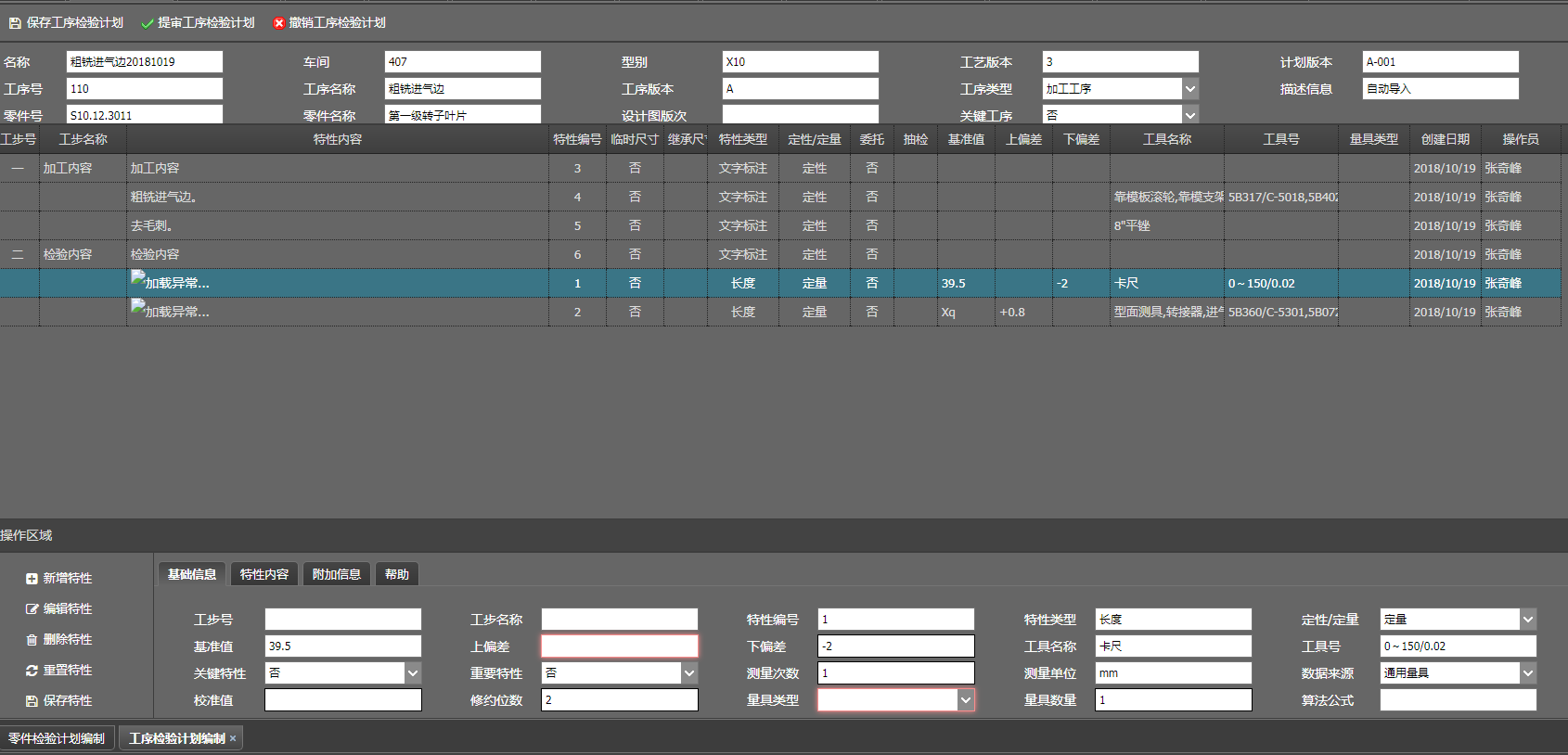1568x755 pixels.
Task: Click the 重置特性 refresh icon
Action: tap(32, 671)
